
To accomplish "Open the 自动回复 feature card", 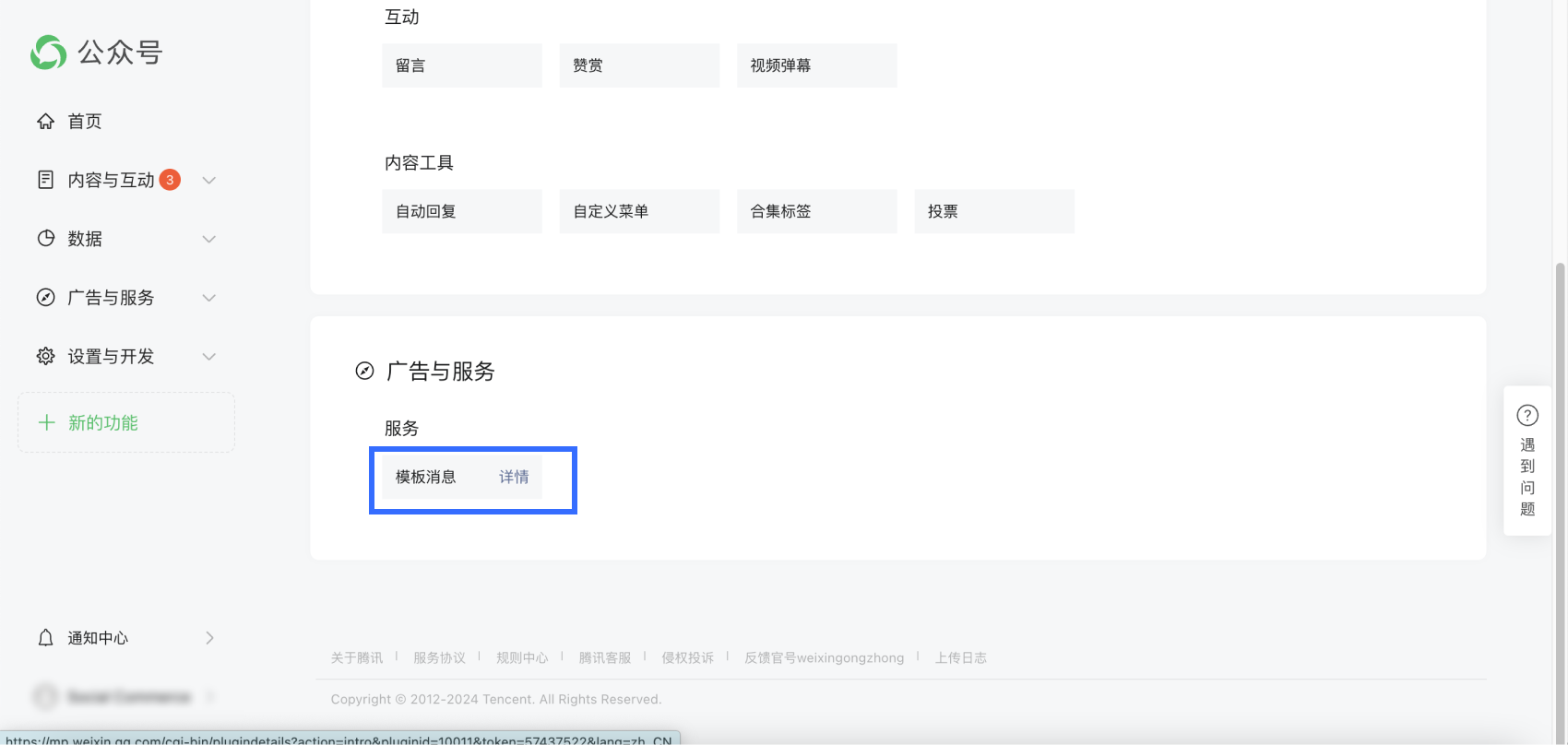I will tap(462, 211).
